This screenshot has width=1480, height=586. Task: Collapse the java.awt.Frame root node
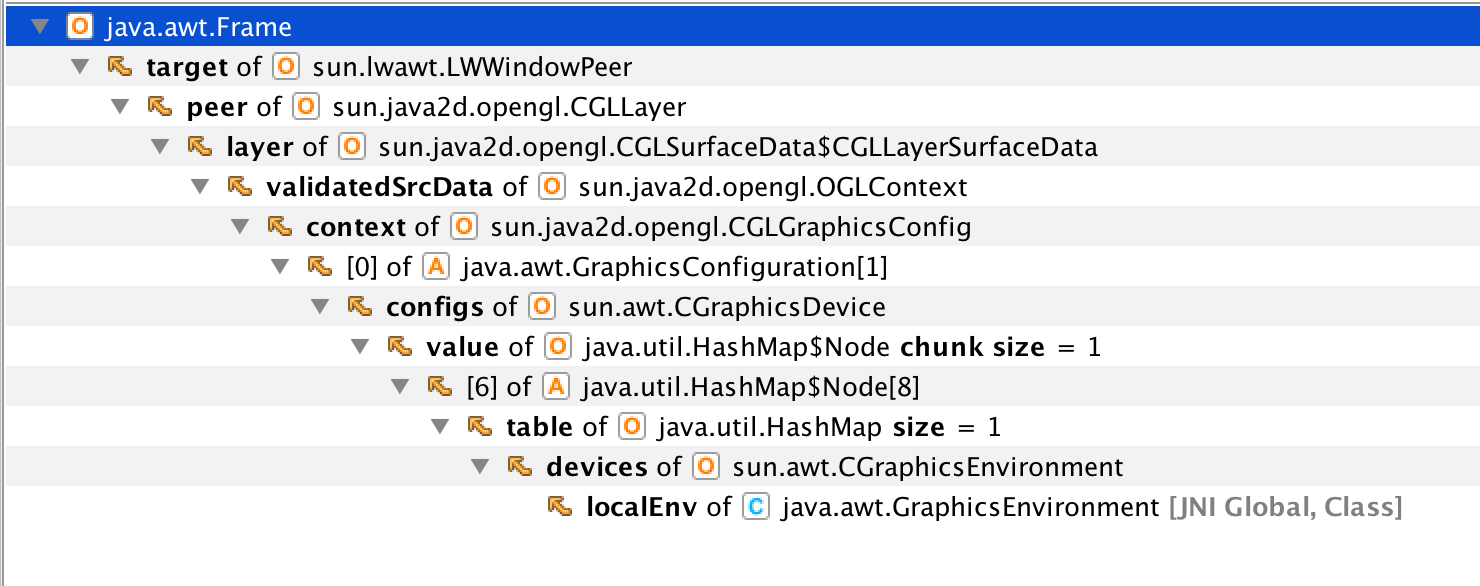pos(40,27)
